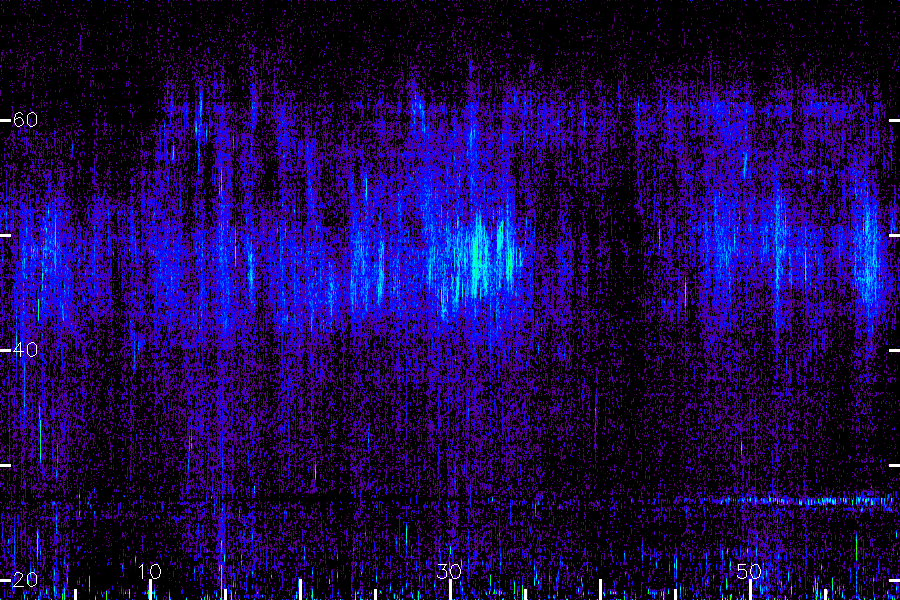Select the bottom tick mark below 30
Screen dimensions: 900x600
450,590
